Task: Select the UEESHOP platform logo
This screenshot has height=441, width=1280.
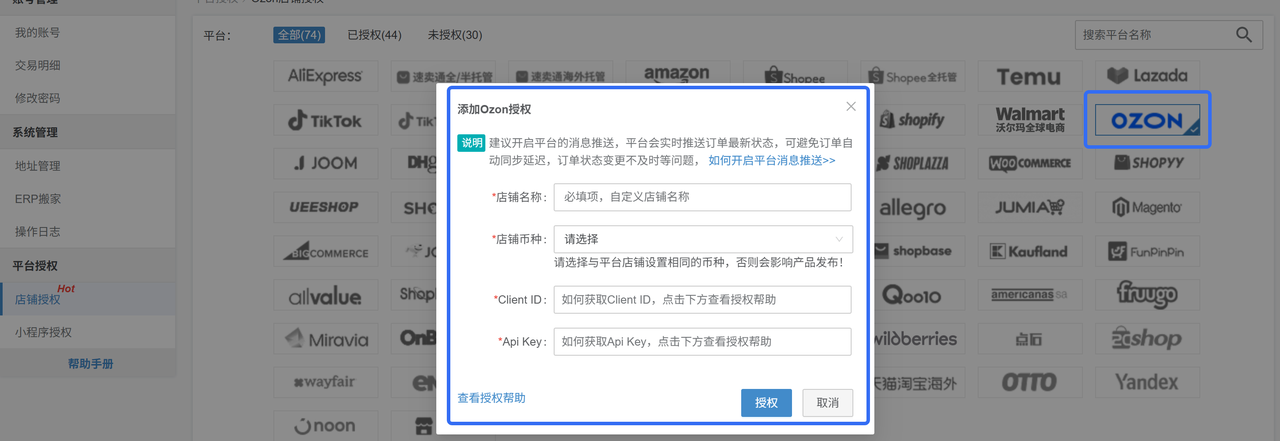Action: 325,208
